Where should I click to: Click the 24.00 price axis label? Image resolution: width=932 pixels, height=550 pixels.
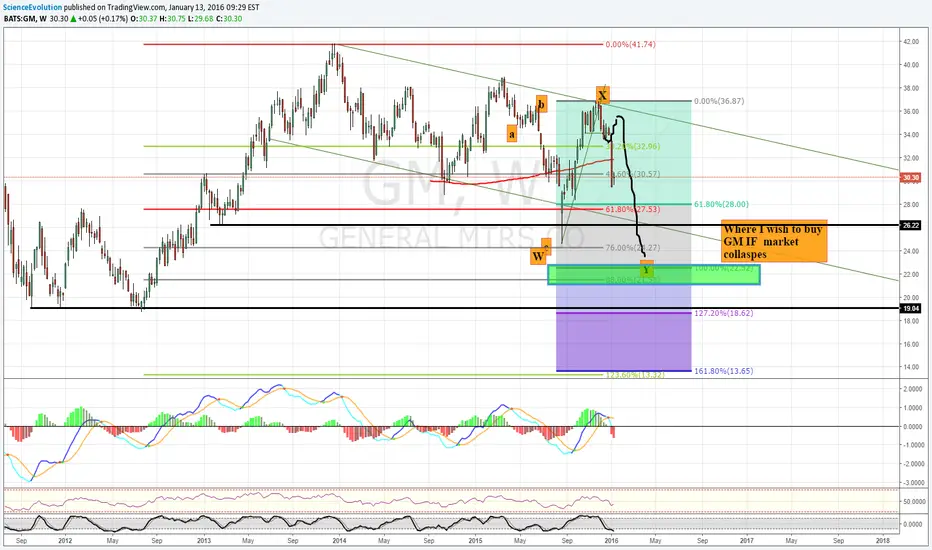point(911,251)
